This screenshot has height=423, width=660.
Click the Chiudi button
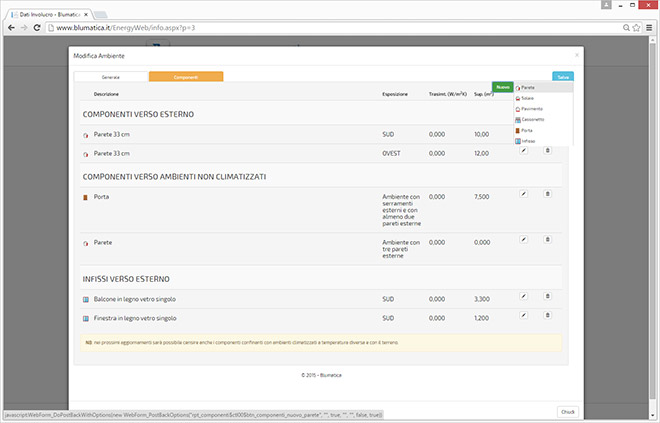tap(567, 410)
